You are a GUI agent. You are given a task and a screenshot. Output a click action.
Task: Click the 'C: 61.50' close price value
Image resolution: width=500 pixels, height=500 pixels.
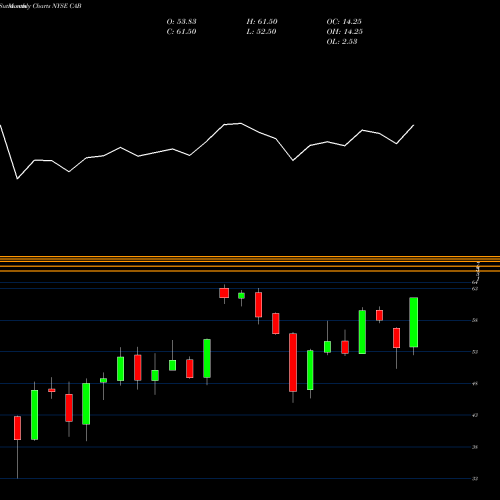point(181,32)
